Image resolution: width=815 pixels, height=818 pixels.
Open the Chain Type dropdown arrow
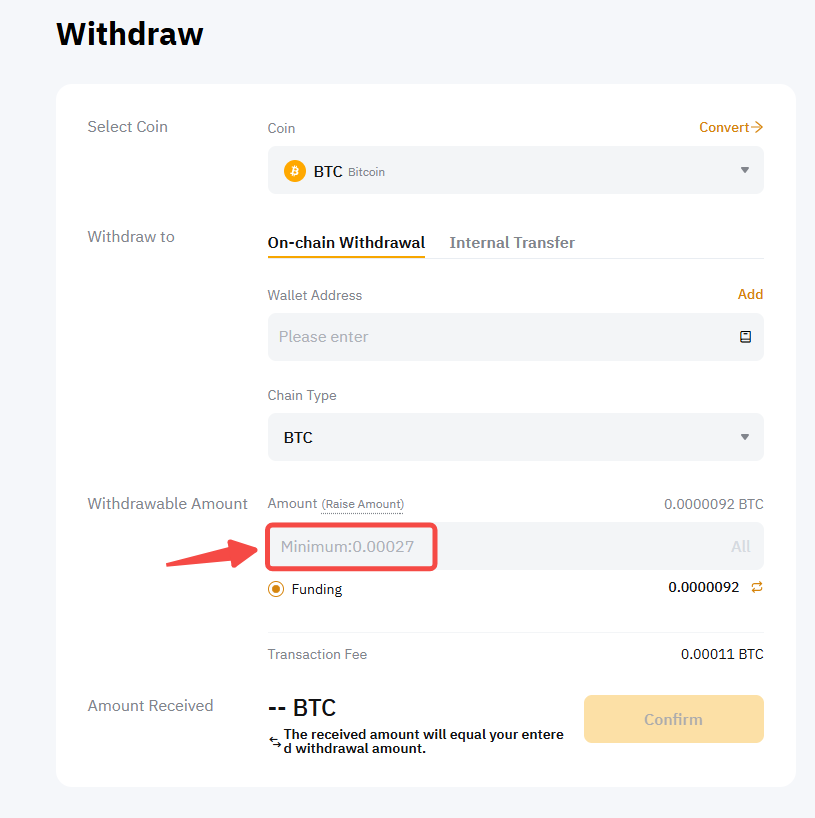tap(744, 437)
